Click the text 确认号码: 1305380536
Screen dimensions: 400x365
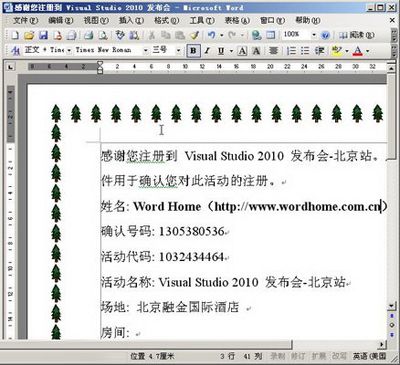(163, 231)
